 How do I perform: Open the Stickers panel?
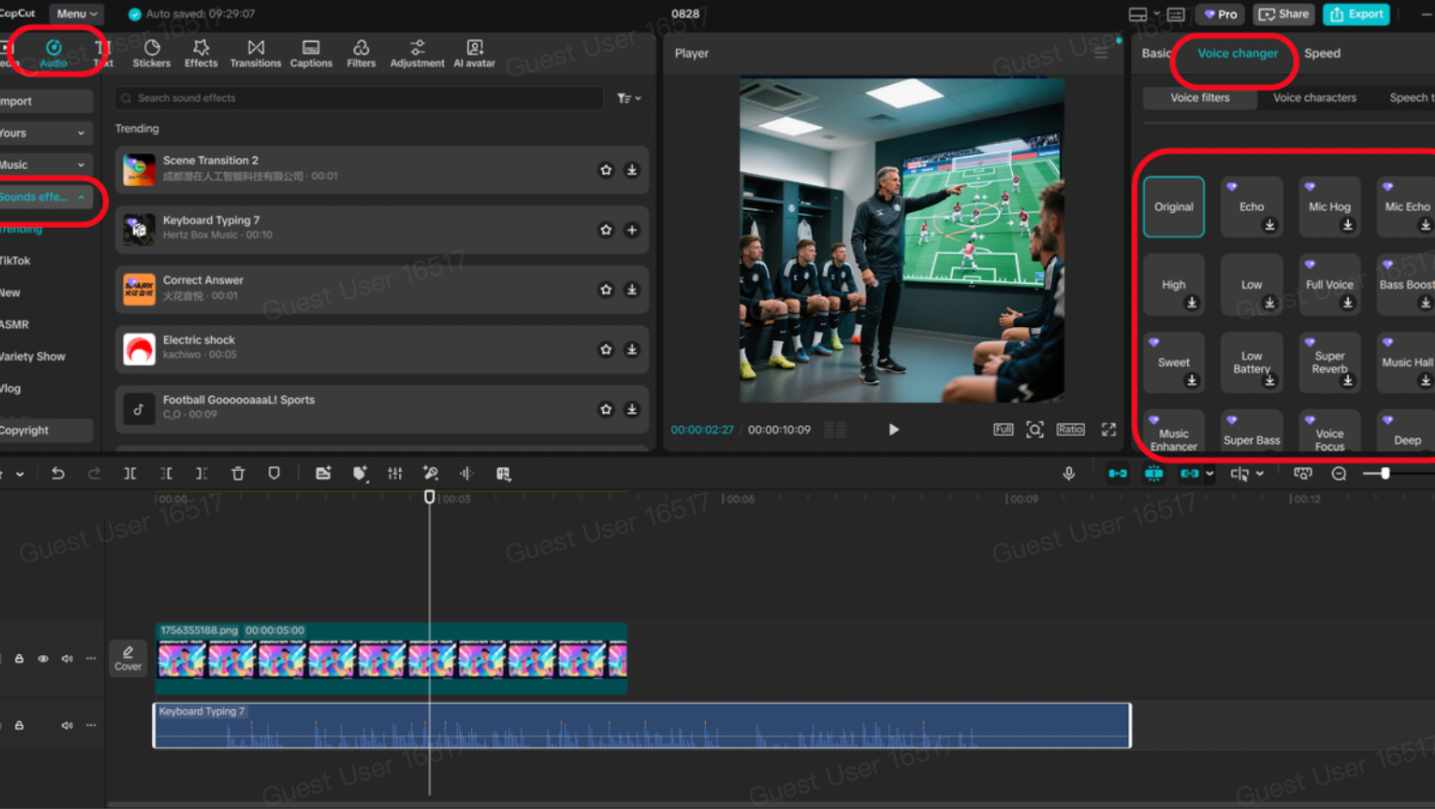(x=152, y=53)
